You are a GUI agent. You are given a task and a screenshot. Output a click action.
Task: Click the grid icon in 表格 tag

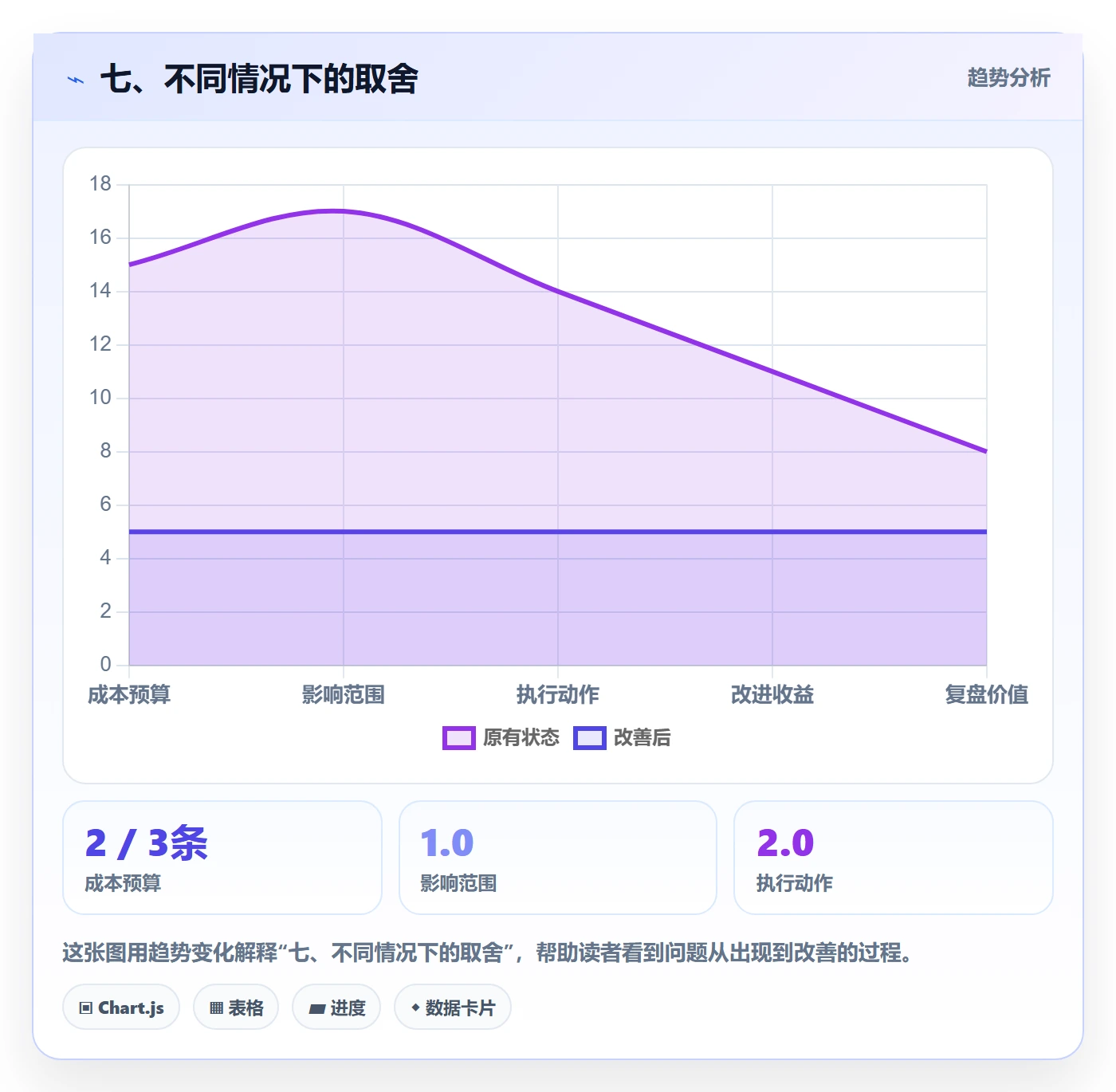click(216, 1008)
